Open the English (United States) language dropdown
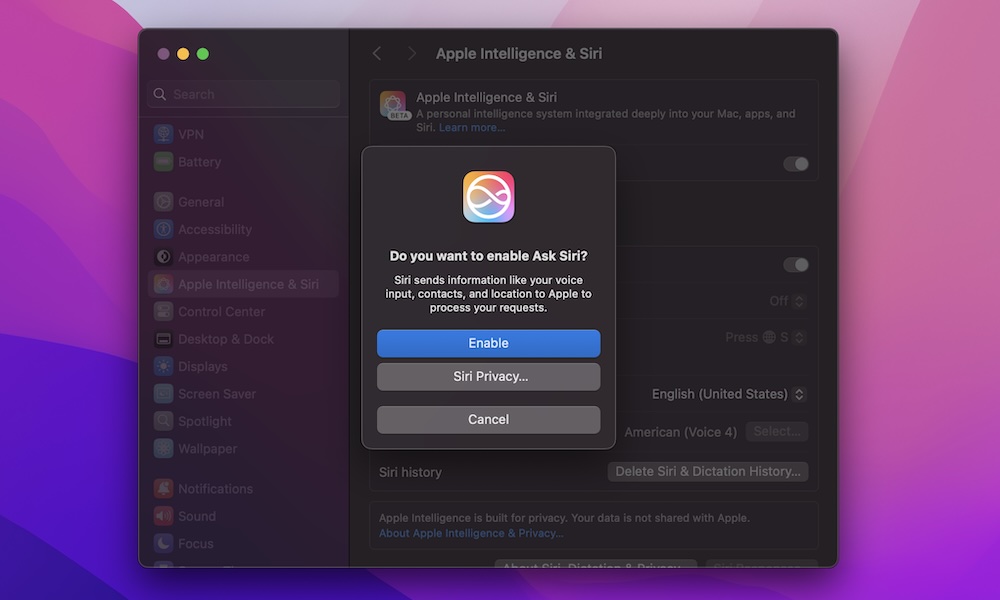Screen dimensions: 1000x600 [x=728, y=394]
